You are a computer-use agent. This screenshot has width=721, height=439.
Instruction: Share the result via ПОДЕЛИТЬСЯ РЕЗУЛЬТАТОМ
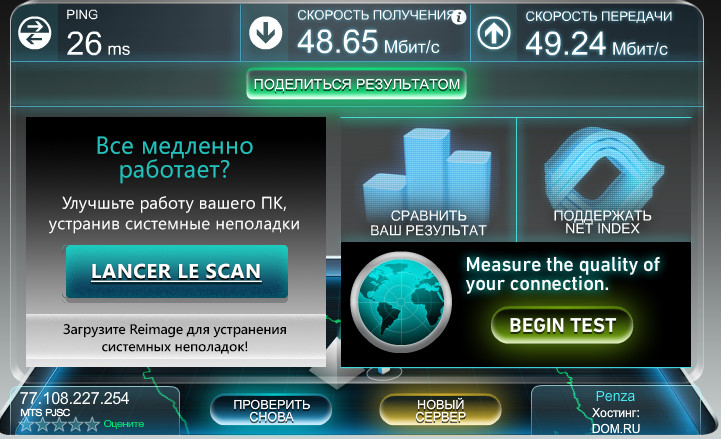pyautogui.click(x=357, y=84)
